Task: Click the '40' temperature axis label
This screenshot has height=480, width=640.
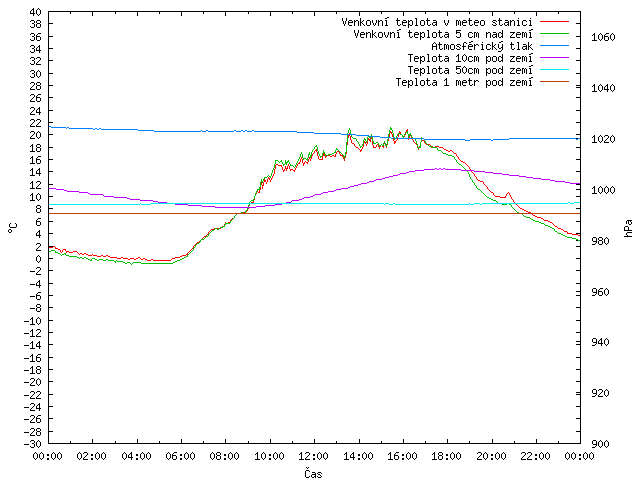Action: (36, 12)
